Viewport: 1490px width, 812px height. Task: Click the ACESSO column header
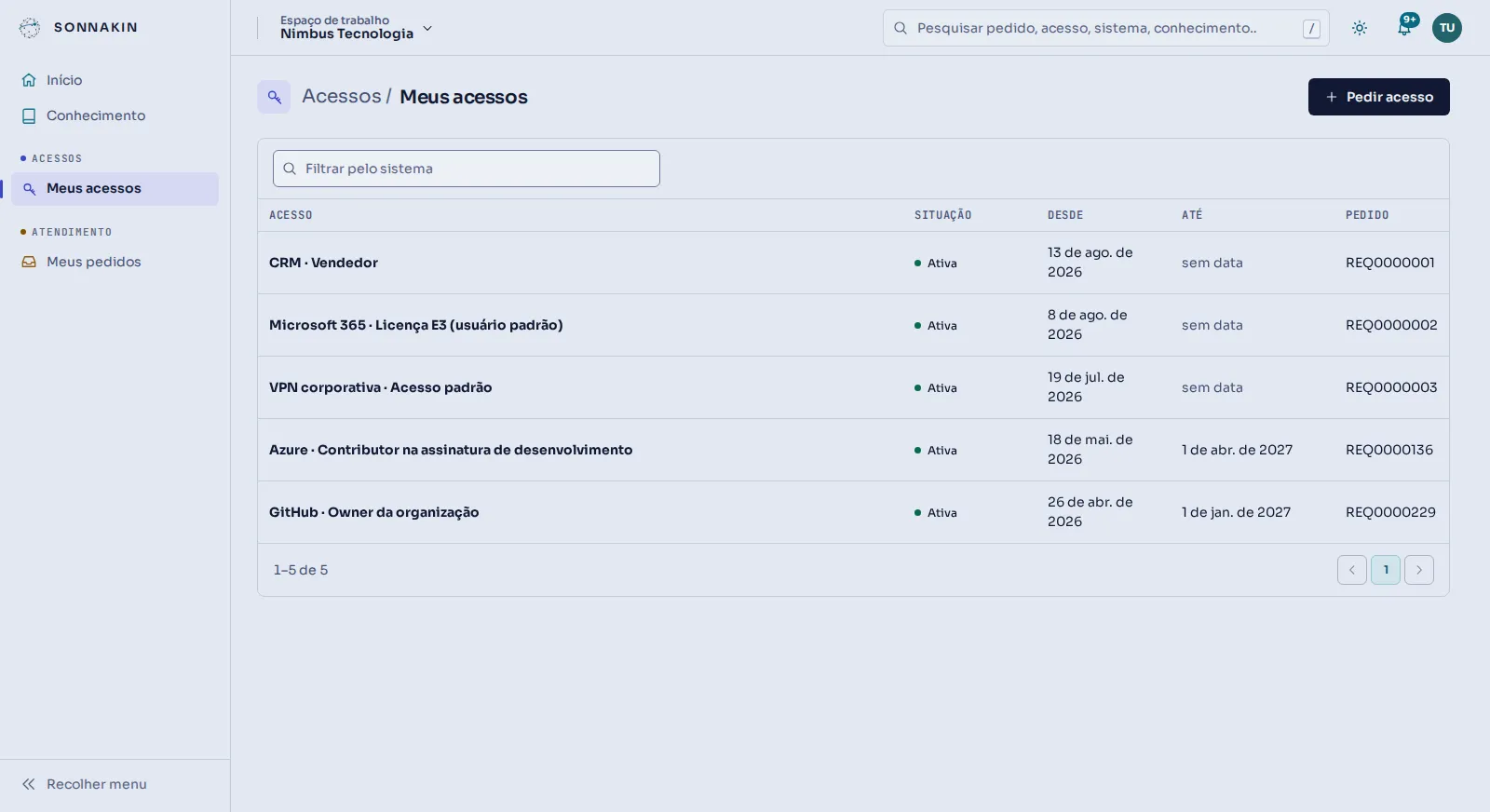point(291,215)
